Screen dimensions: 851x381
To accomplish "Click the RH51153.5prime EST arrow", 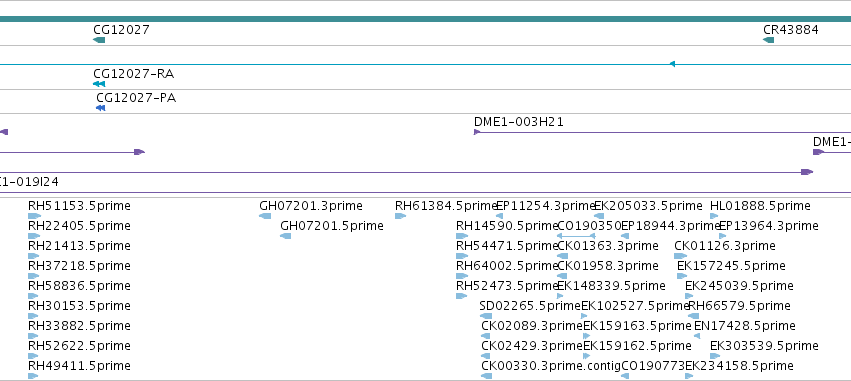I will (34, 216).
